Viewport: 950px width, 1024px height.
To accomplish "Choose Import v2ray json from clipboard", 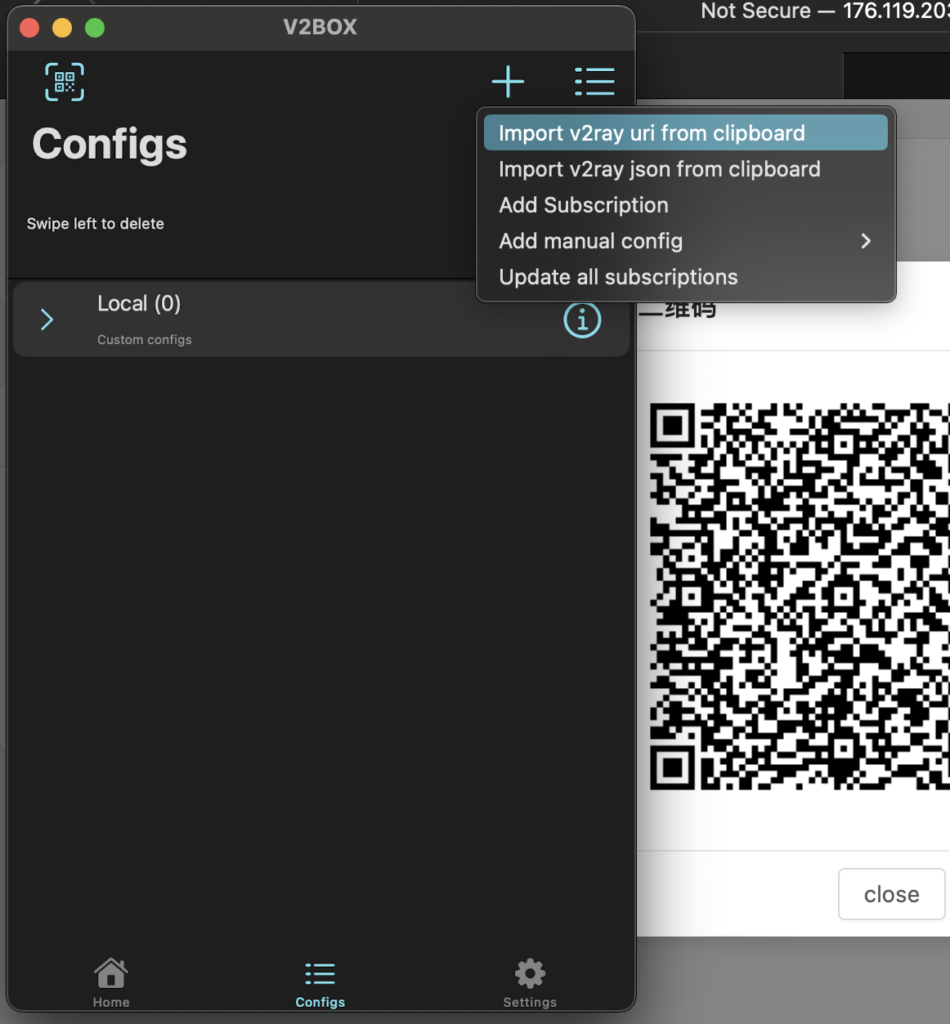I will (x=686, y=169).
